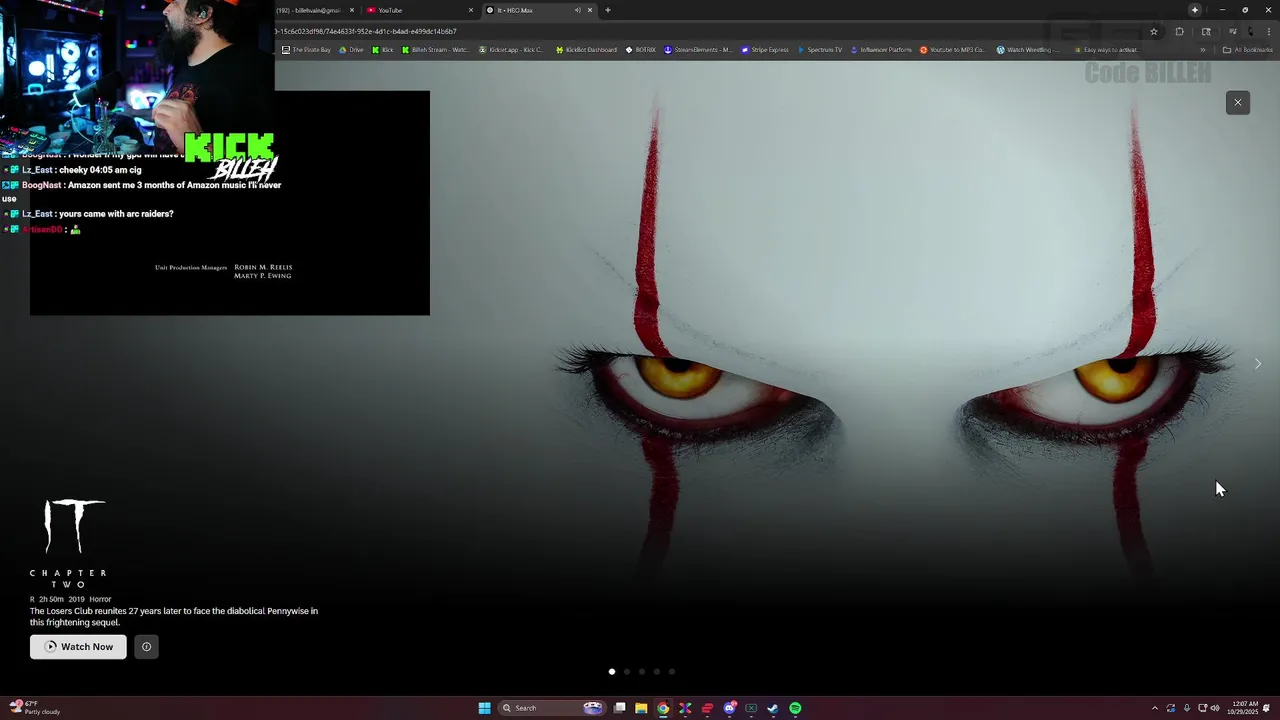Open the All Bookmarks folder
Viewport: 1280px width, 720px height.
1248,50
